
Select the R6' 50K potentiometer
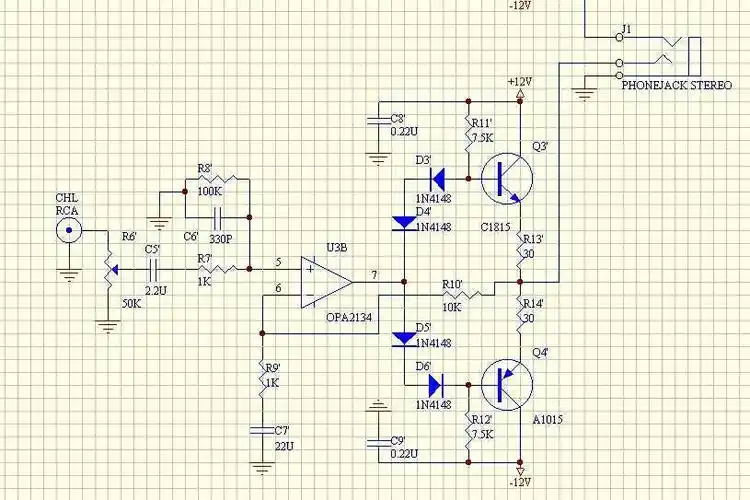(x=106, y=269)
